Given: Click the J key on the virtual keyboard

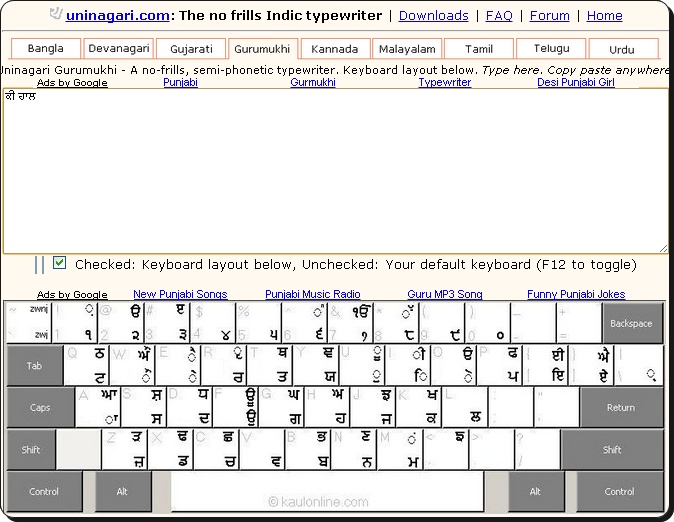Looking at the screenshot, I should (x=374, y=407).
